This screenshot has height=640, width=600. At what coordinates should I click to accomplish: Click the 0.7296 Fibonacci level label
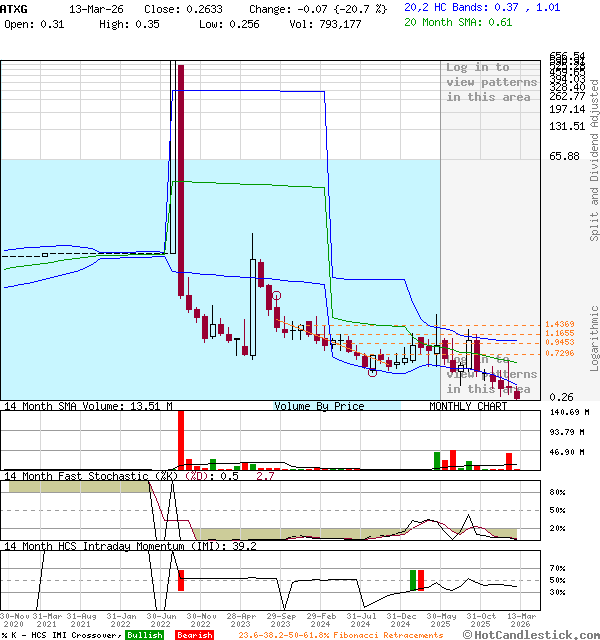pyautogui.click(x=559, y=353)
